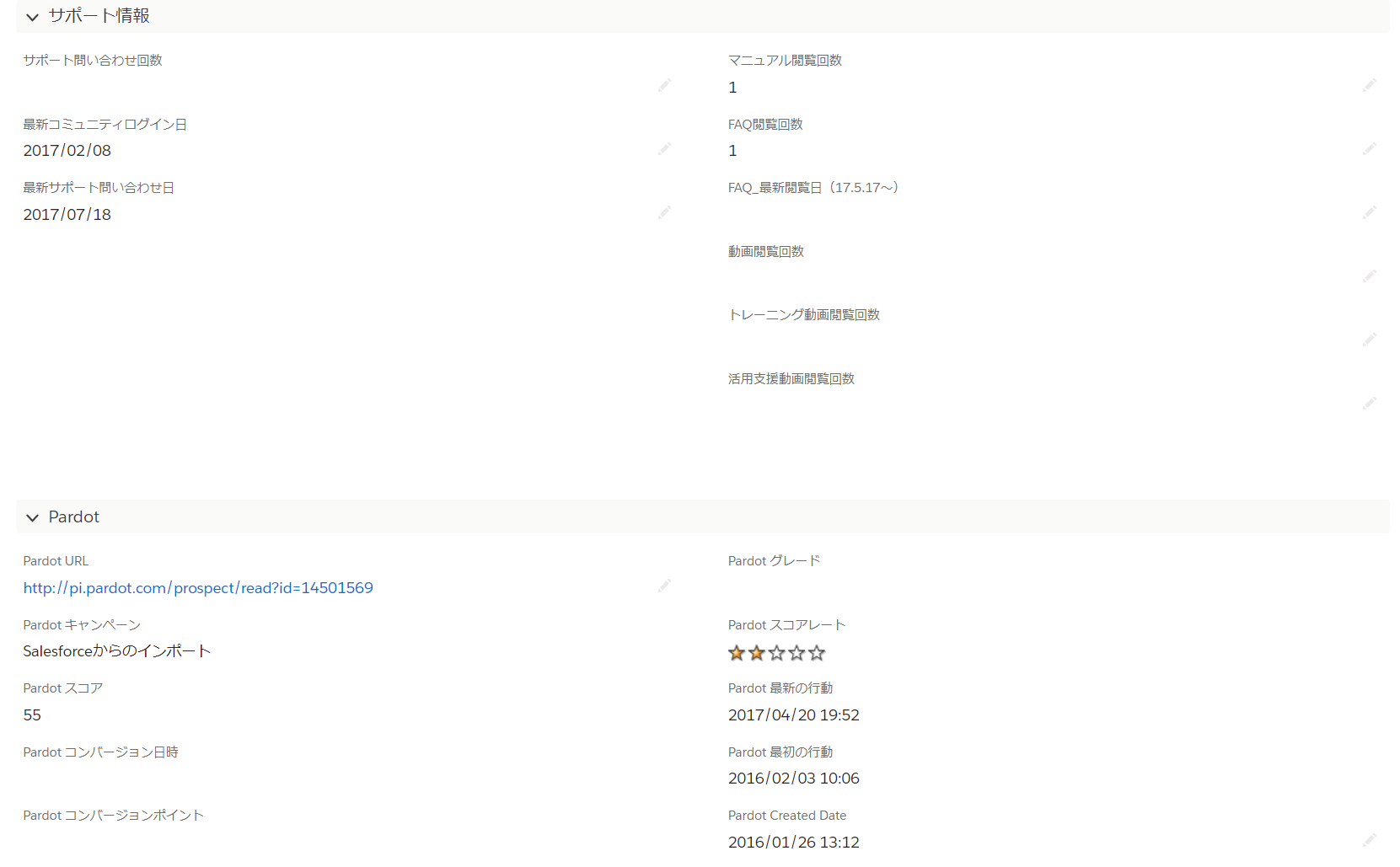The width and height of the screenshot is (1400, 867).
Task: Click the 活用支援動画閲覧回数 label
Action: coord(791,379)
